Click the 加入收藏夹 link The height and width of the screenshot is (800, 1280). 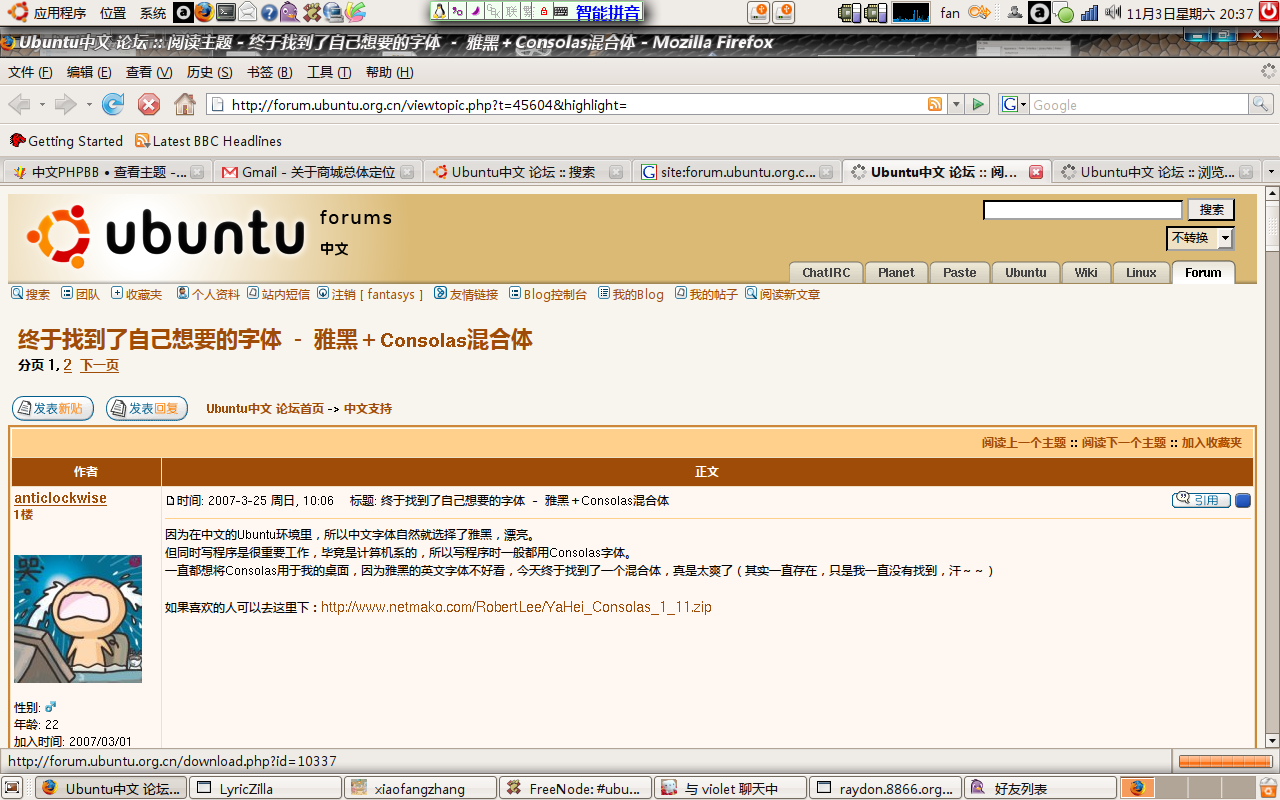click(x=1212, y=442)
